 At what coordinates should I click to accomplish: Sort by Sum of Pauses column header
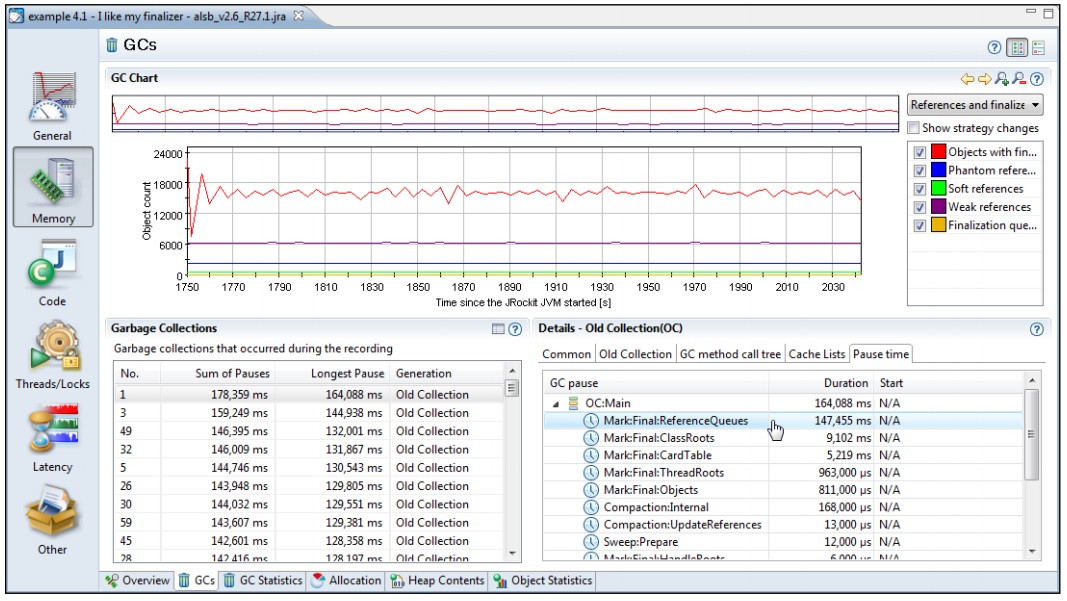tap(217, 373)
